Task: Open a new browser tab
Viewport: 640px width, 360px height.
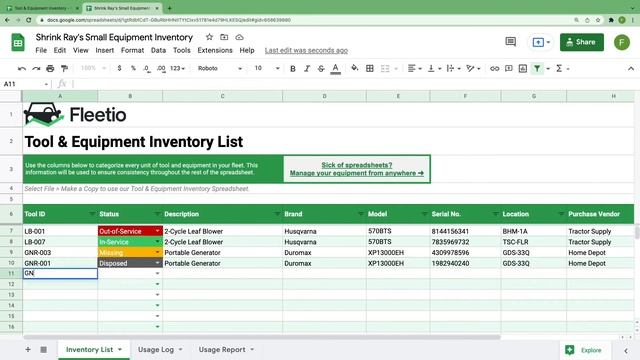Action: tap(169, 8)
